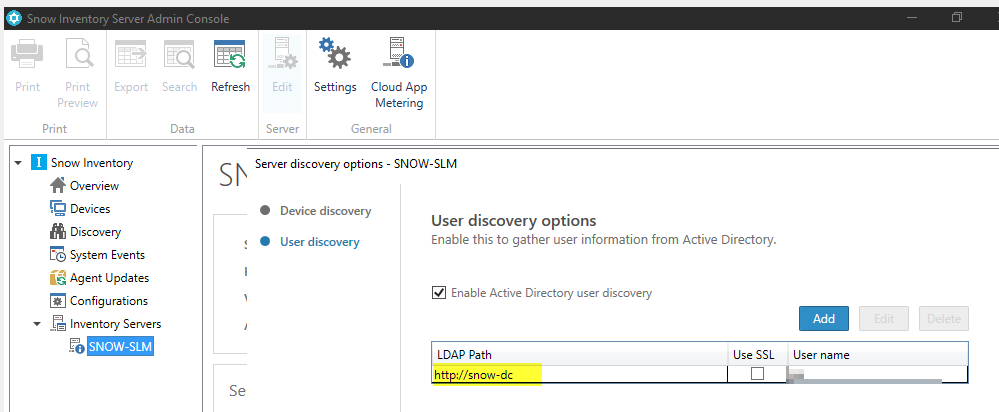Image resolution: width=999 pixels, height=412 pixels.
Task: Restore down the console window
Action: (x=956, y=18)
